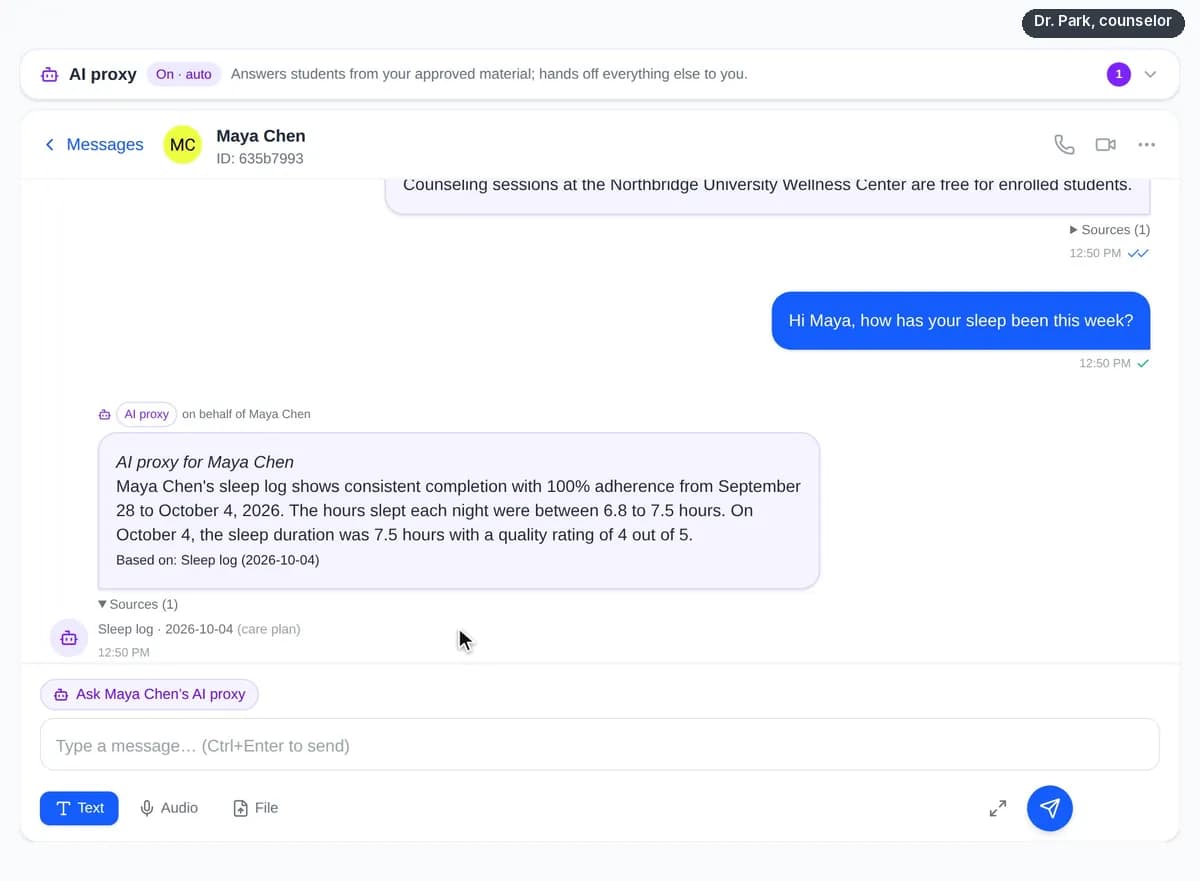This screenshot has height=881, width=1200.
Task: Click the purple notification badge showing 1
Action: (1119, 74)
